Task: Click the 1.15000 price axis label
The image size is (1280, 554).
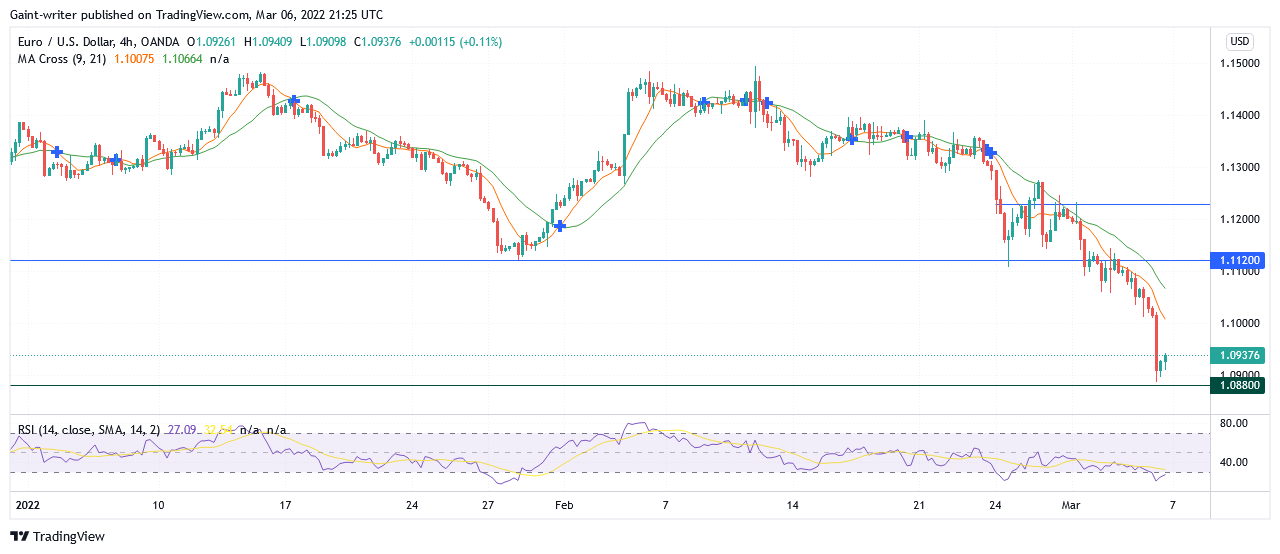Action: click(x=1238, y=64)
